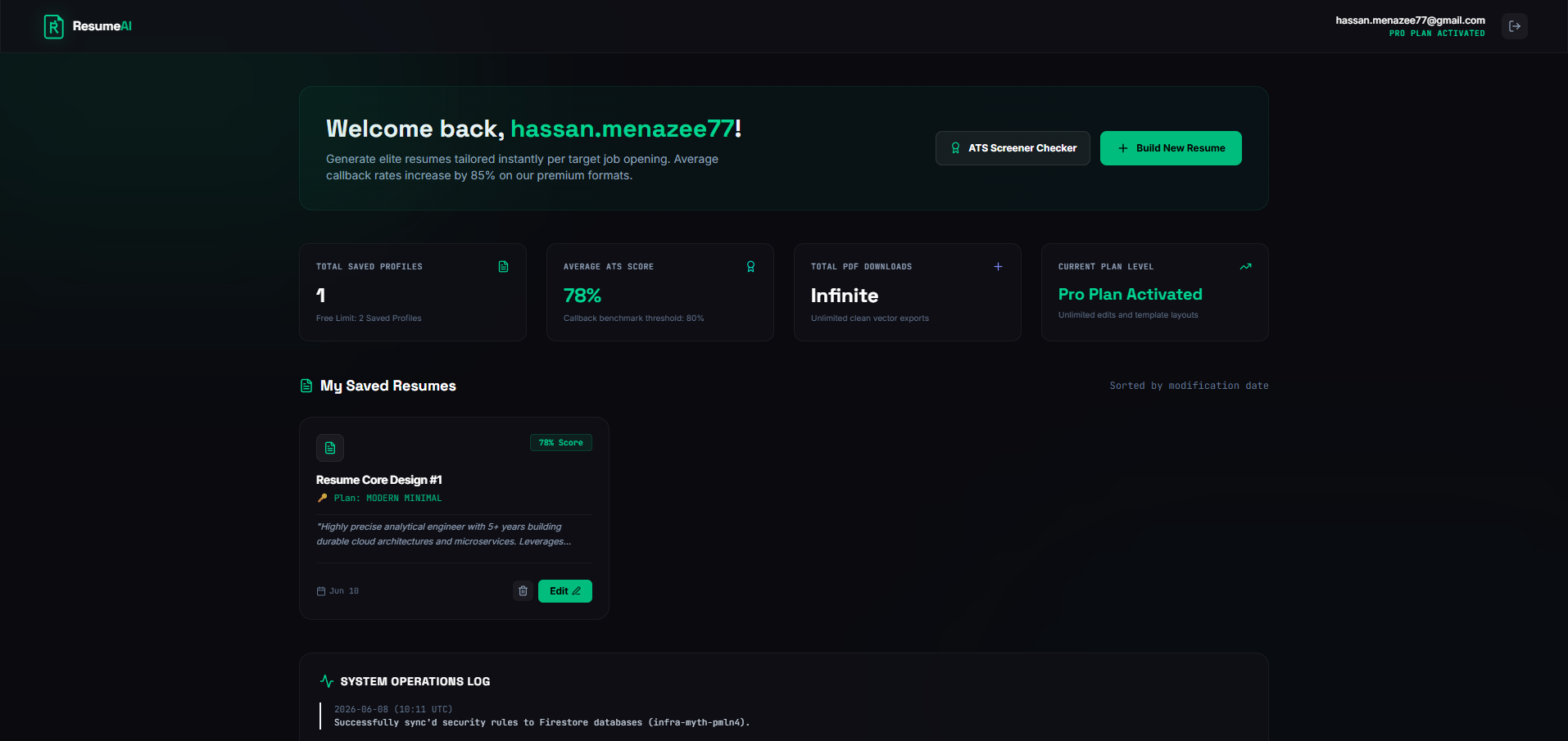Click the document icon in Total Saved Profiles card
This screenshot has height=741, width=1568.
[x=504, y=267]
